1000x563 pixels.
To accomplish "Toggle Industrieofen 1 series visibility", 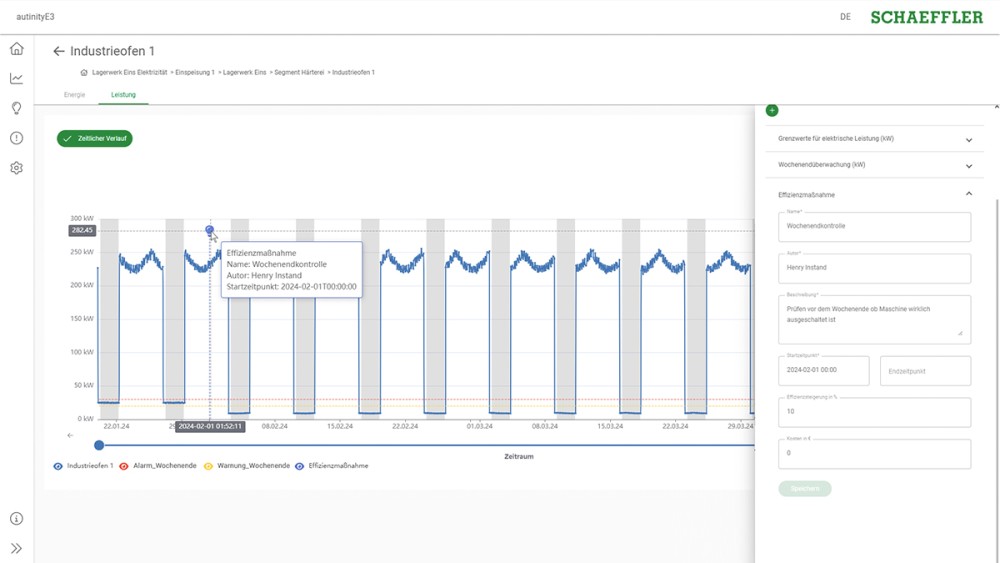I will coord(59,466).
